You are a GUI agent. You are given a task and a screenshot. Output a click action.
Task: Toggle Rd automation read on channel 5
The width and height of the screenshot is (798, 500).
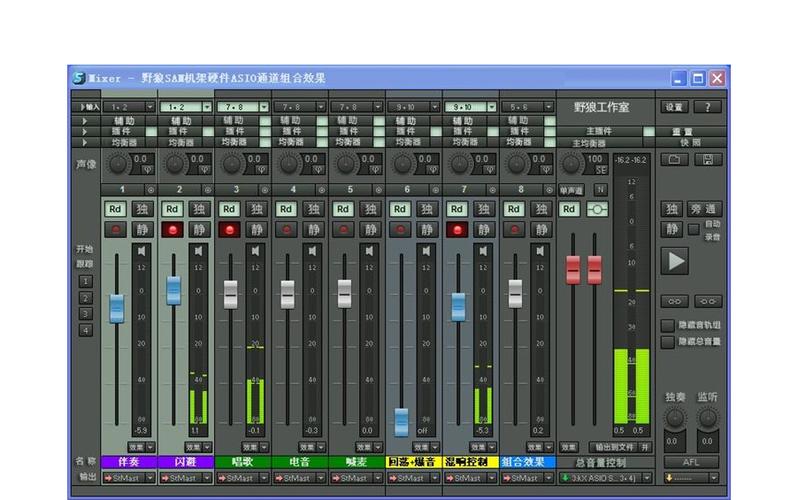(x=343, y=209)
